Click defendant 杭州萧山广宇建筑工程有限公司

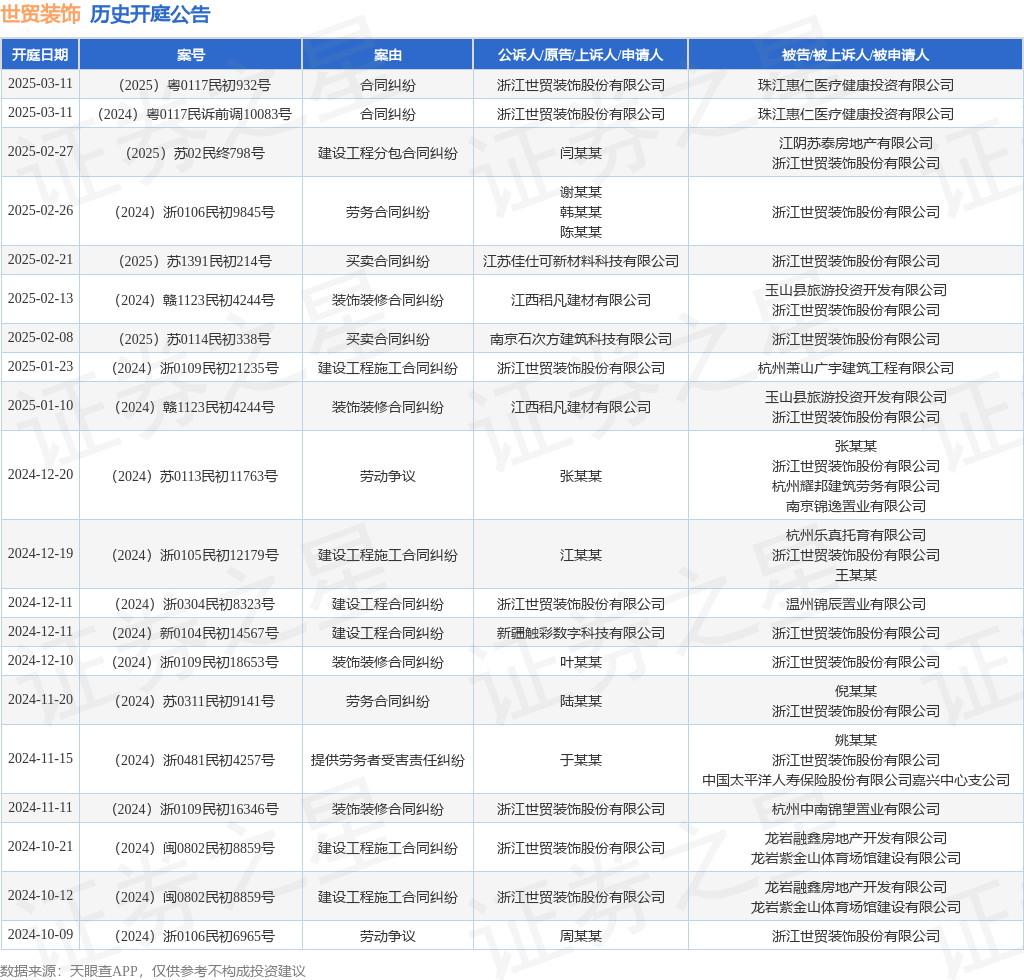(x=856, y=368)
